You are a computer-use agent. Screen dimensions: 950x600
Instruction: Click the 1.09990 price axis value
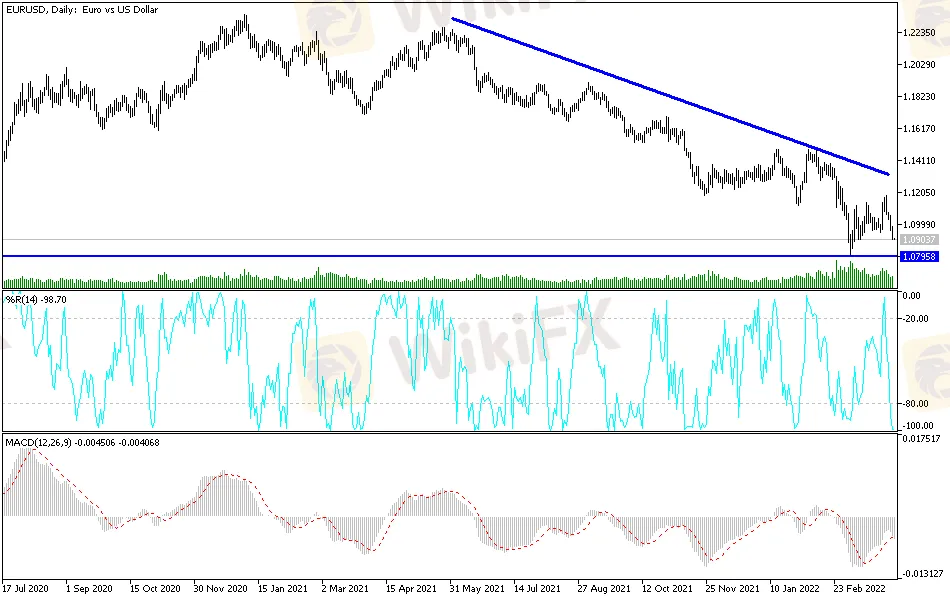coord(919,225)
